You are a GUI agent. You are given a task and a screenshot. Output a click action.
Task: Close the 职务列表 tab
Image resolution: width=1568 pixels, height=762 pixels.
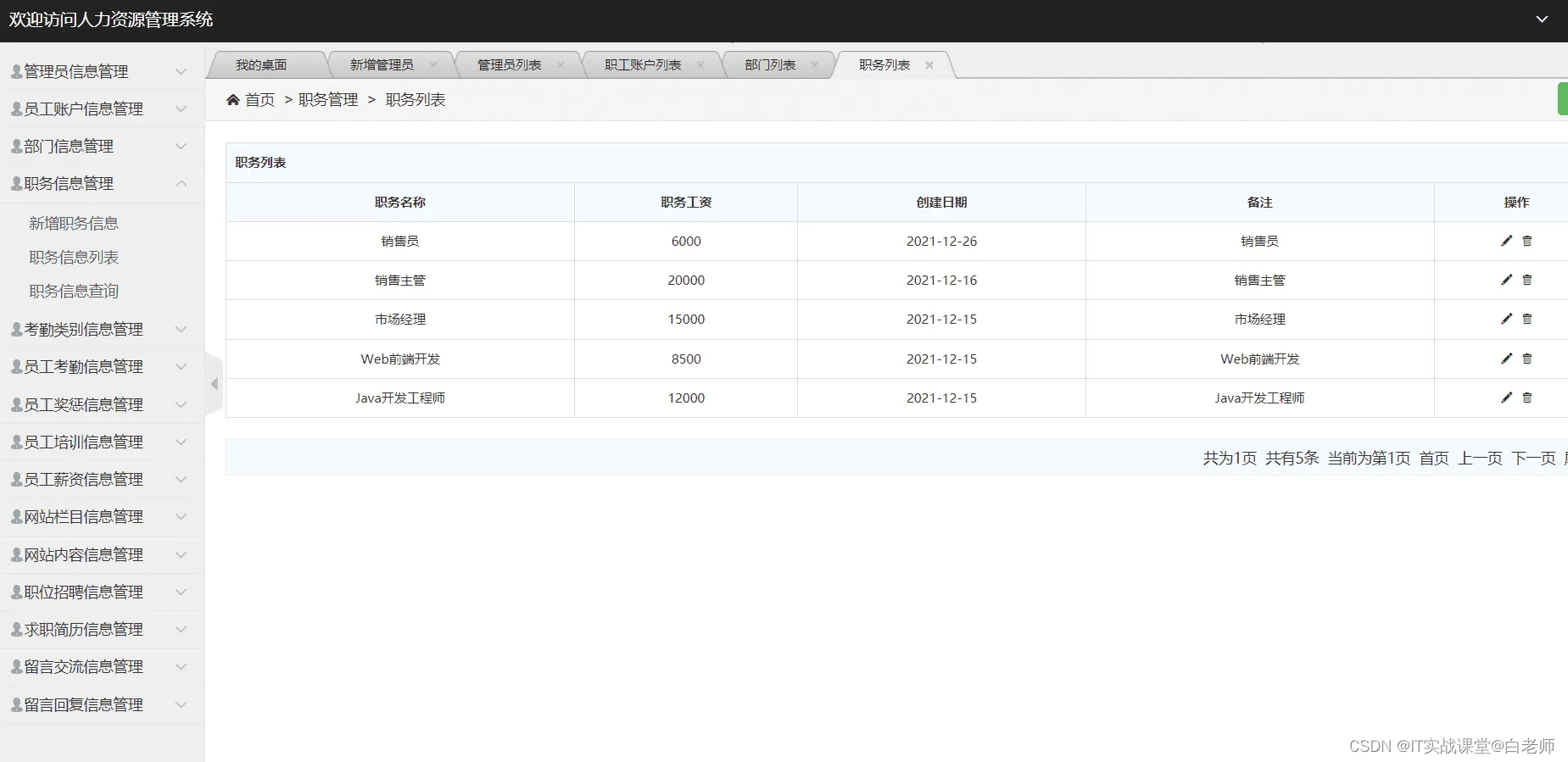coord(929,65)
